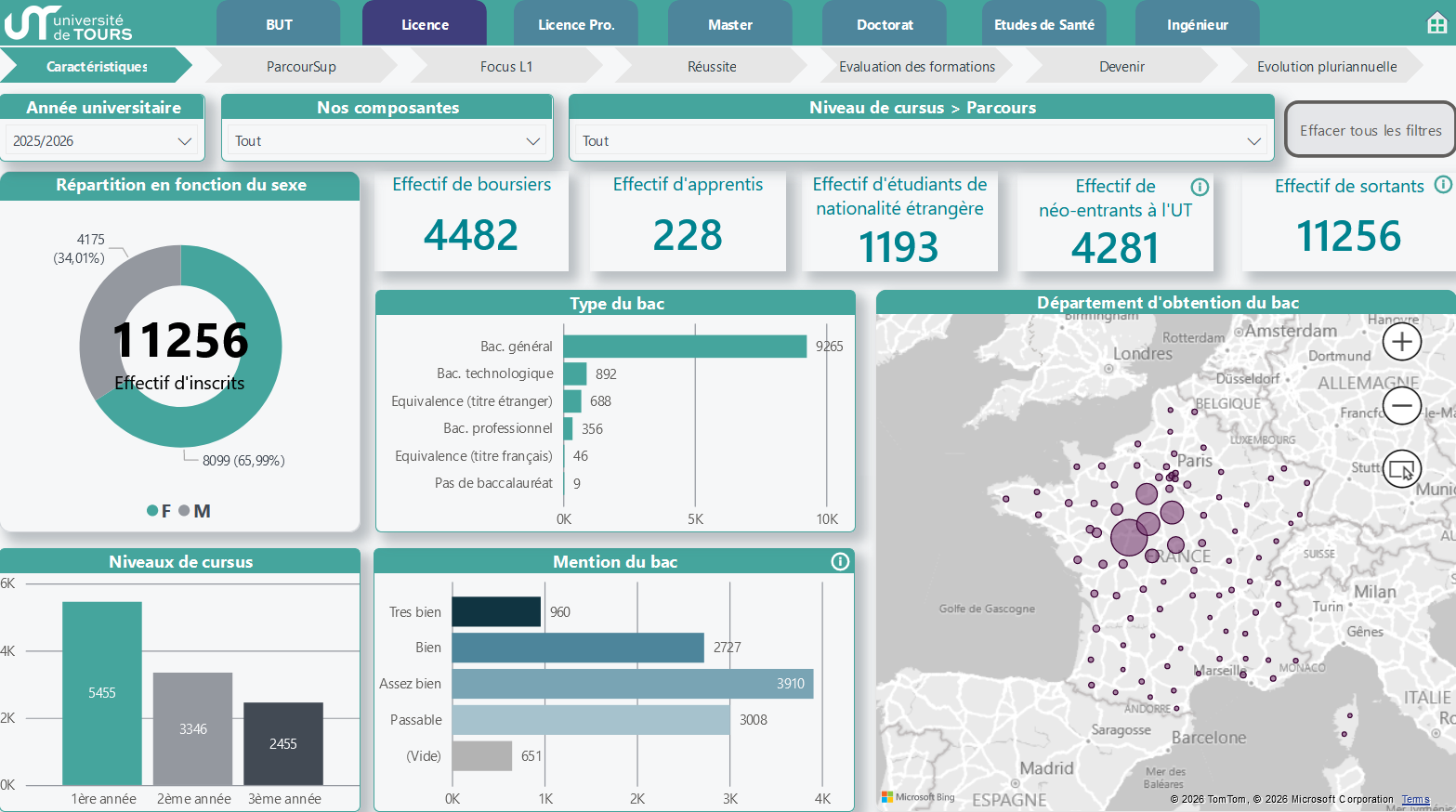Activate the map rectangle selection tool

[x=1402, y=469]
